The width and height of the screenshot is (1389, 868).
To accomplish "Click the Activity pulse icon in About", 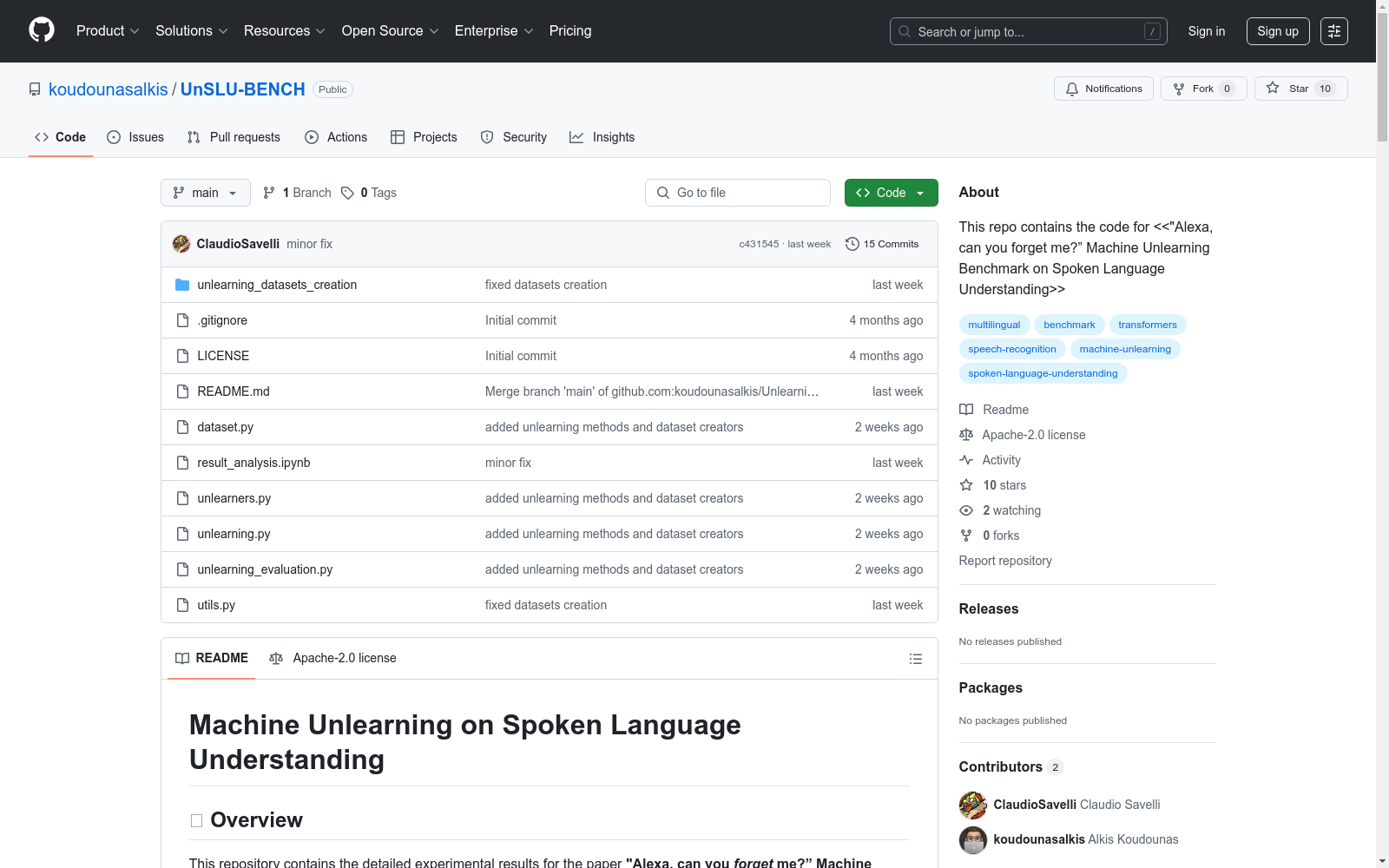I will 966,460.
